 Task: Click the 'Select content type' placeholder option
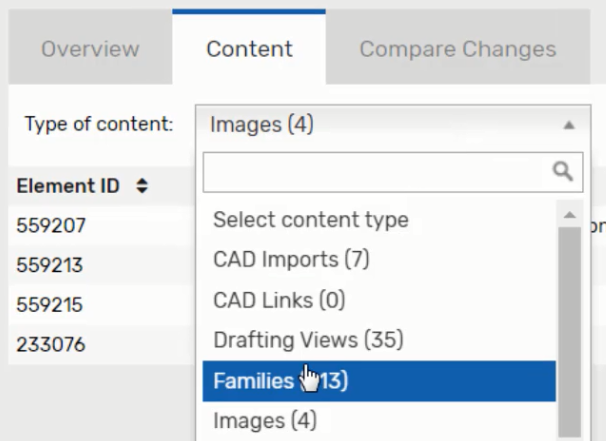[311, 219]
